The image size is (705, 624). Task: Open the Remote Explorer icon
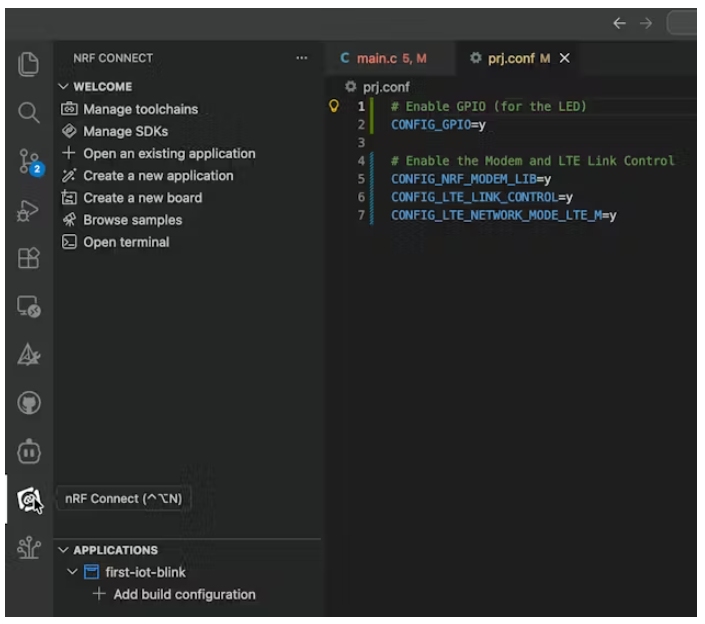point(29,308)
